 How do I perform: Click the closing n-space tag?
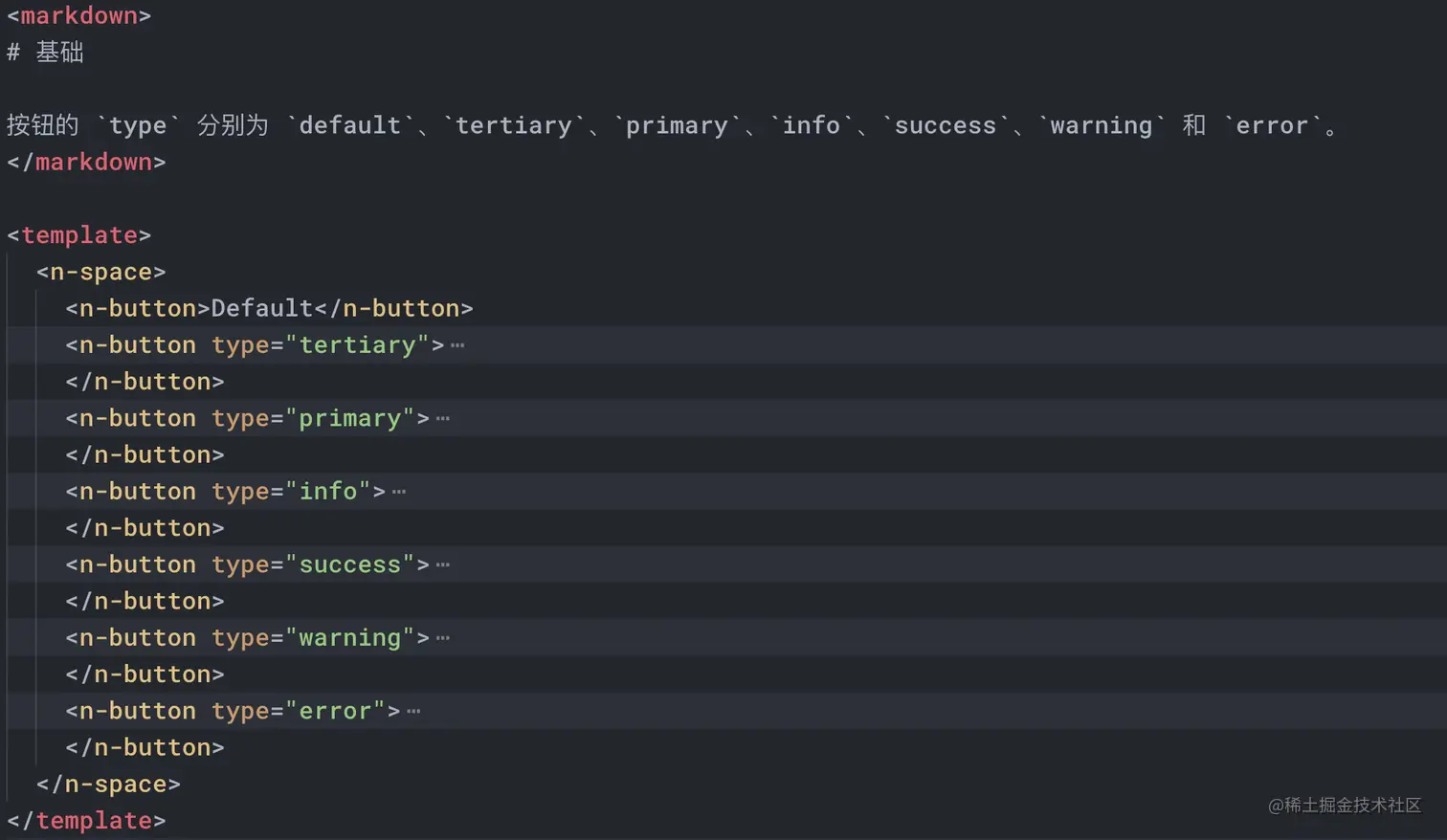pos(108,785)
